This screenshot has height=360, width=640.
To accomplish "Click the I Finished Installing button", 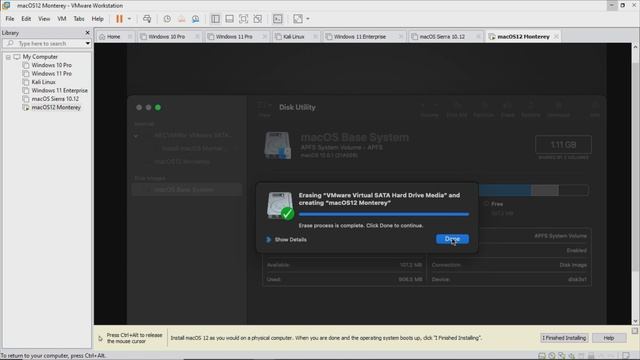I will pos(564,338).
